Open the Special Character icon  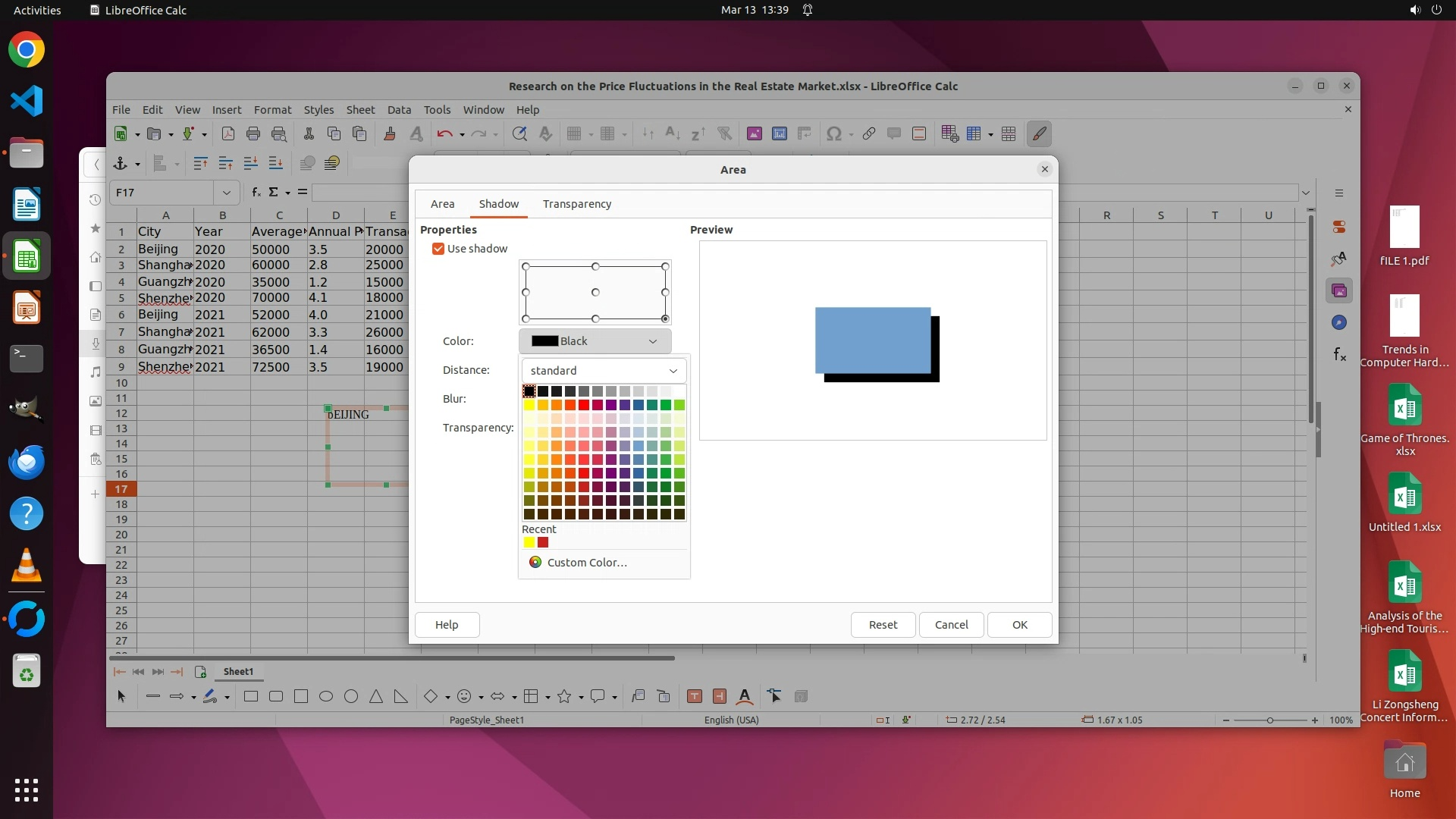pyautogui.click(x=833, y=134)
